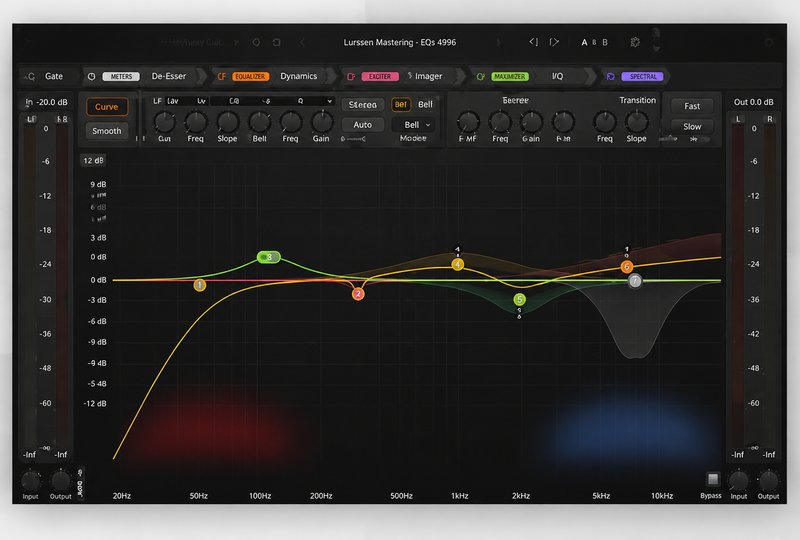
Task: Select the yellow EQ node 4
Action: (x=458, y=264)
